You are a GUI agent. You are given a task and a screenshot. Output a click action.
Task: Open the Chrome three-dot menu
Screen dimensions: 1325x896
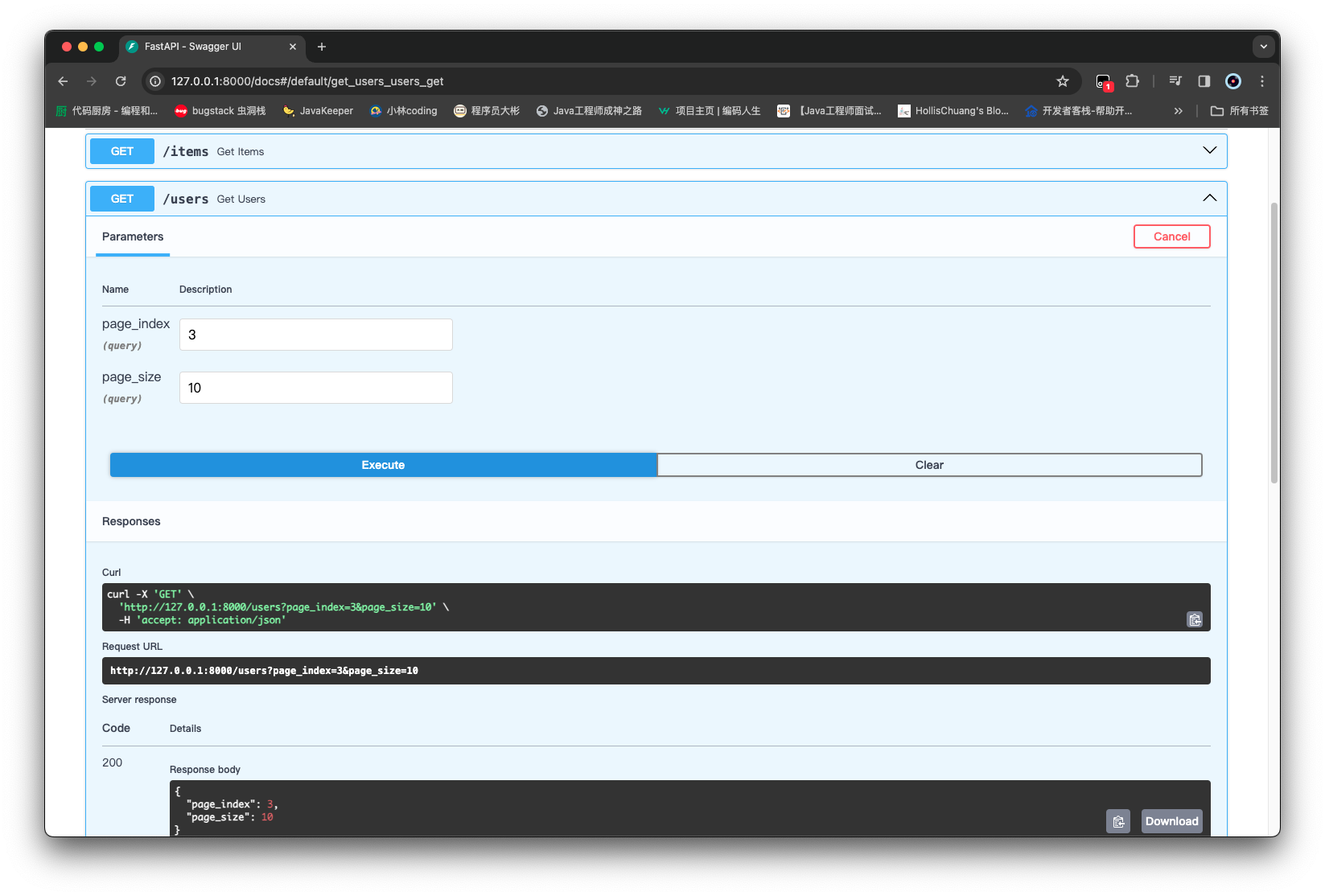[x=1262, y=81]
